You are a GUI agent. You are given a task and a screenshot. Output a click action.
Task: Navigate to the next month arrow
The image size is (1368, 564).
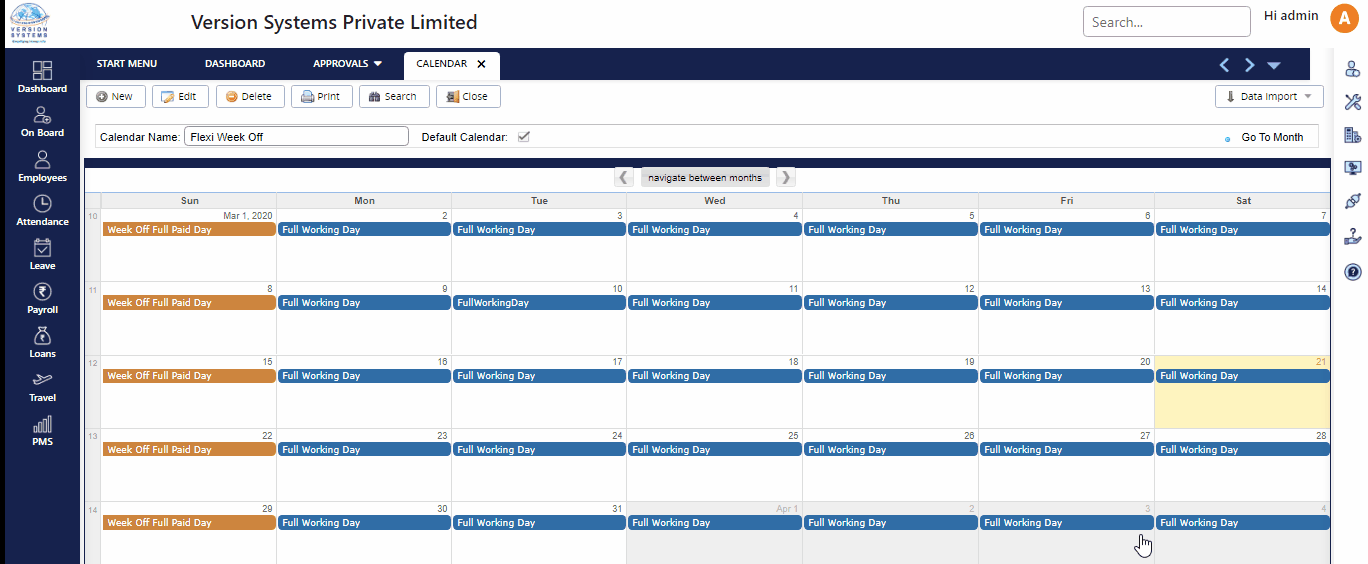coord(786,178)
